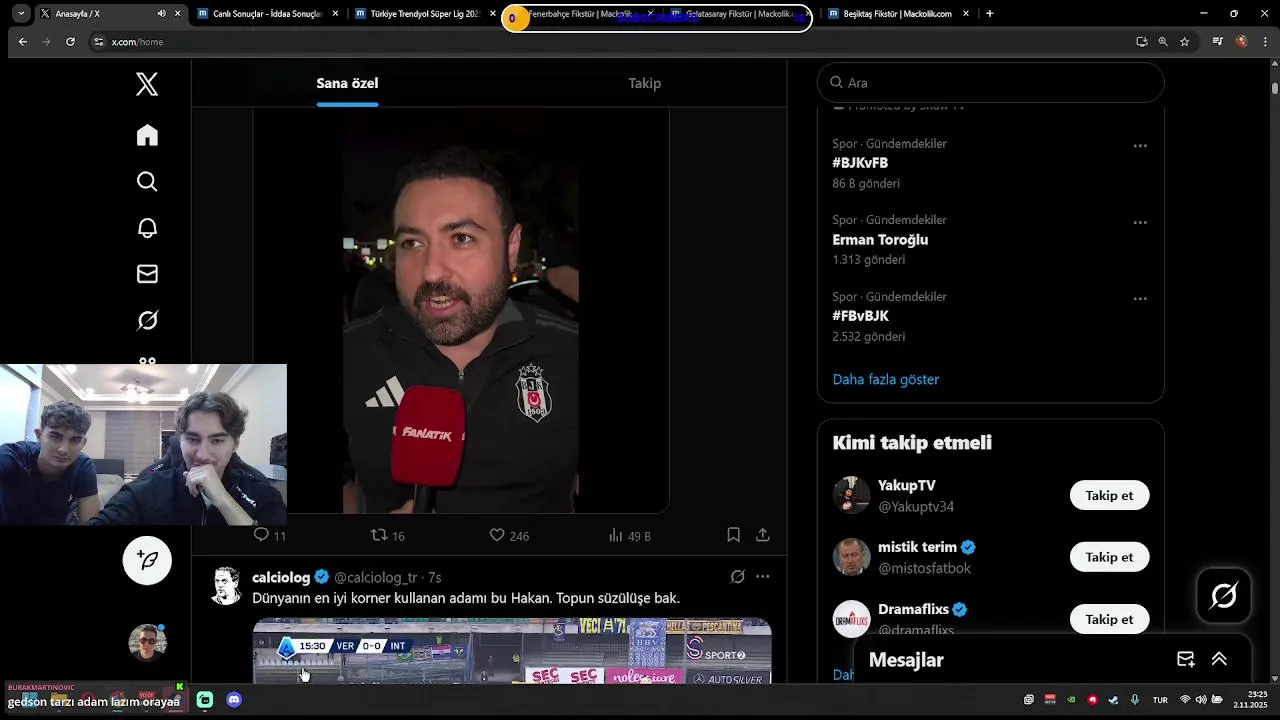Open floating Grok button at right edge
The image size is (1280, 720).
[1224, 596]
